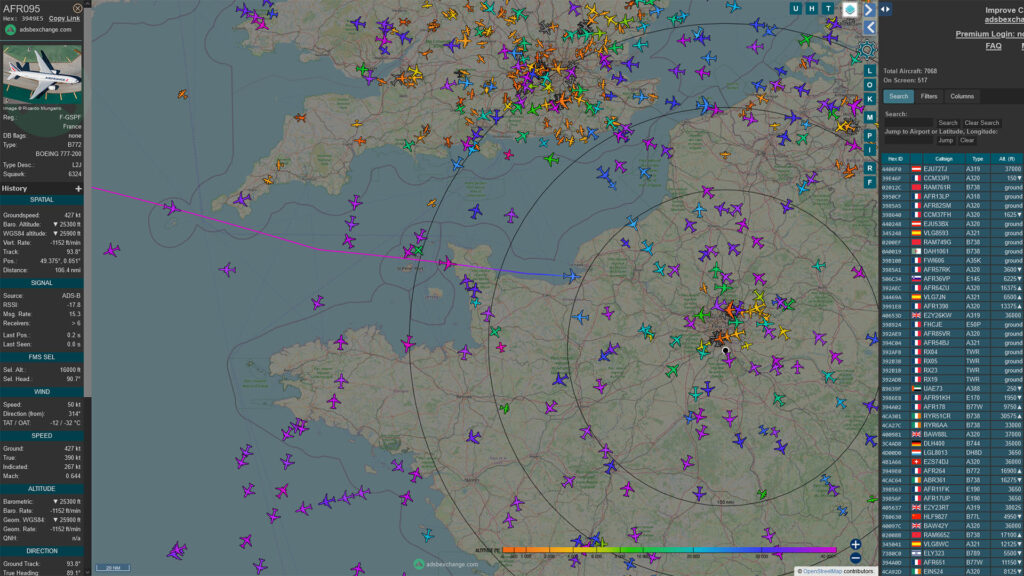Screen dimensions: 1024x576
Task: Toggle the U button above the map
Action: [795, 8]
